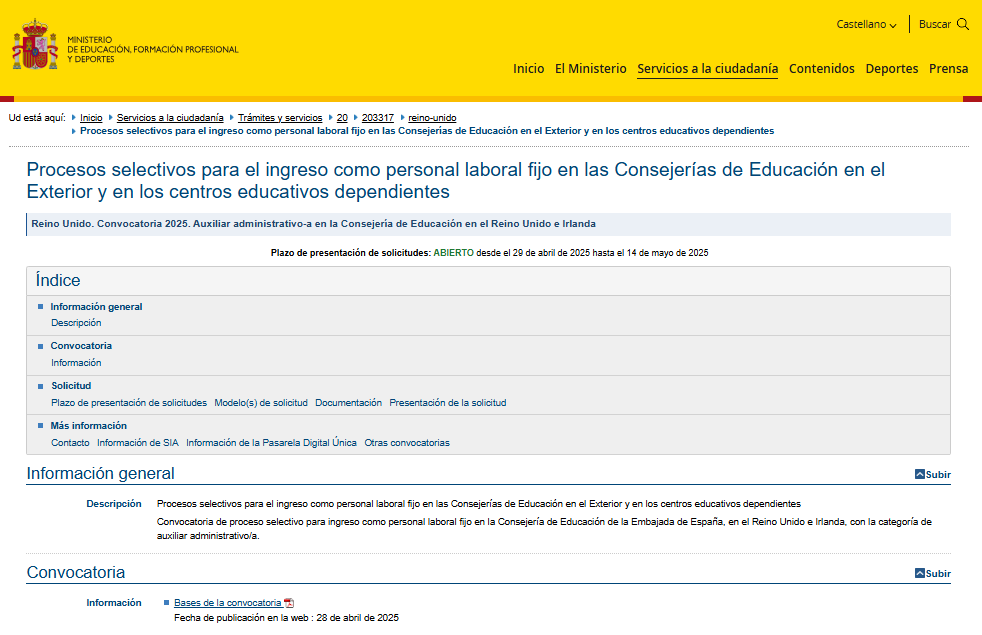
Task: Open the El Ministerio menu
Action: point(590,69)
